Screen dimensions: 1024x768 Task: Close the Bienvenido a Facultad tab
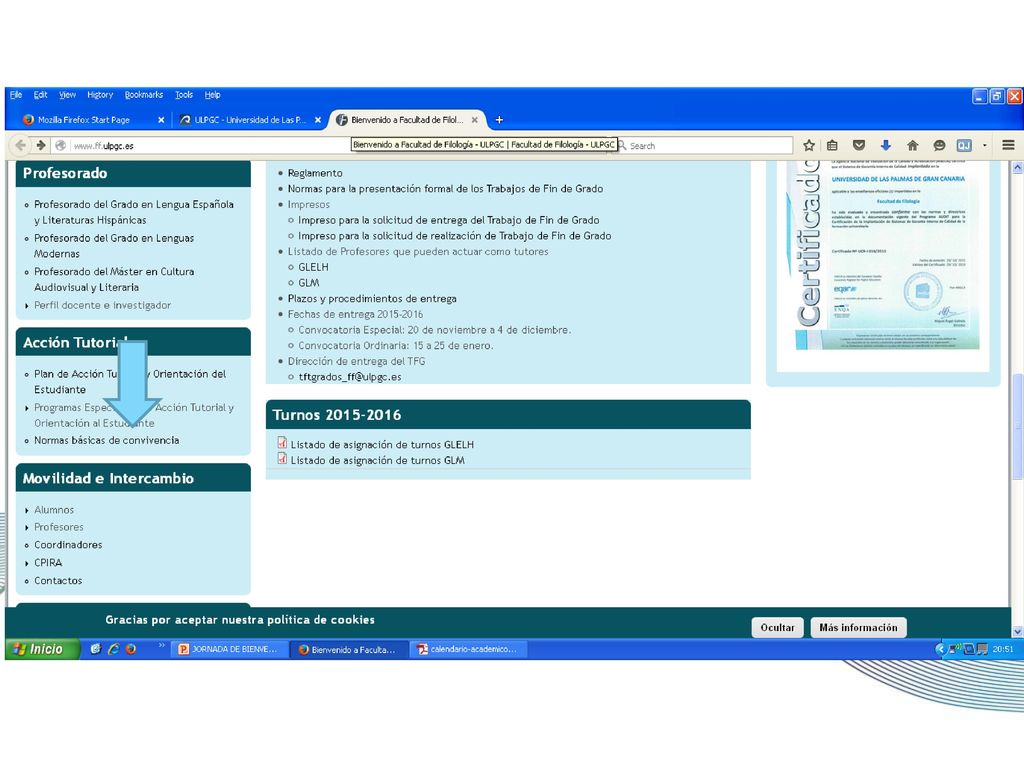[x=475, y=120]
